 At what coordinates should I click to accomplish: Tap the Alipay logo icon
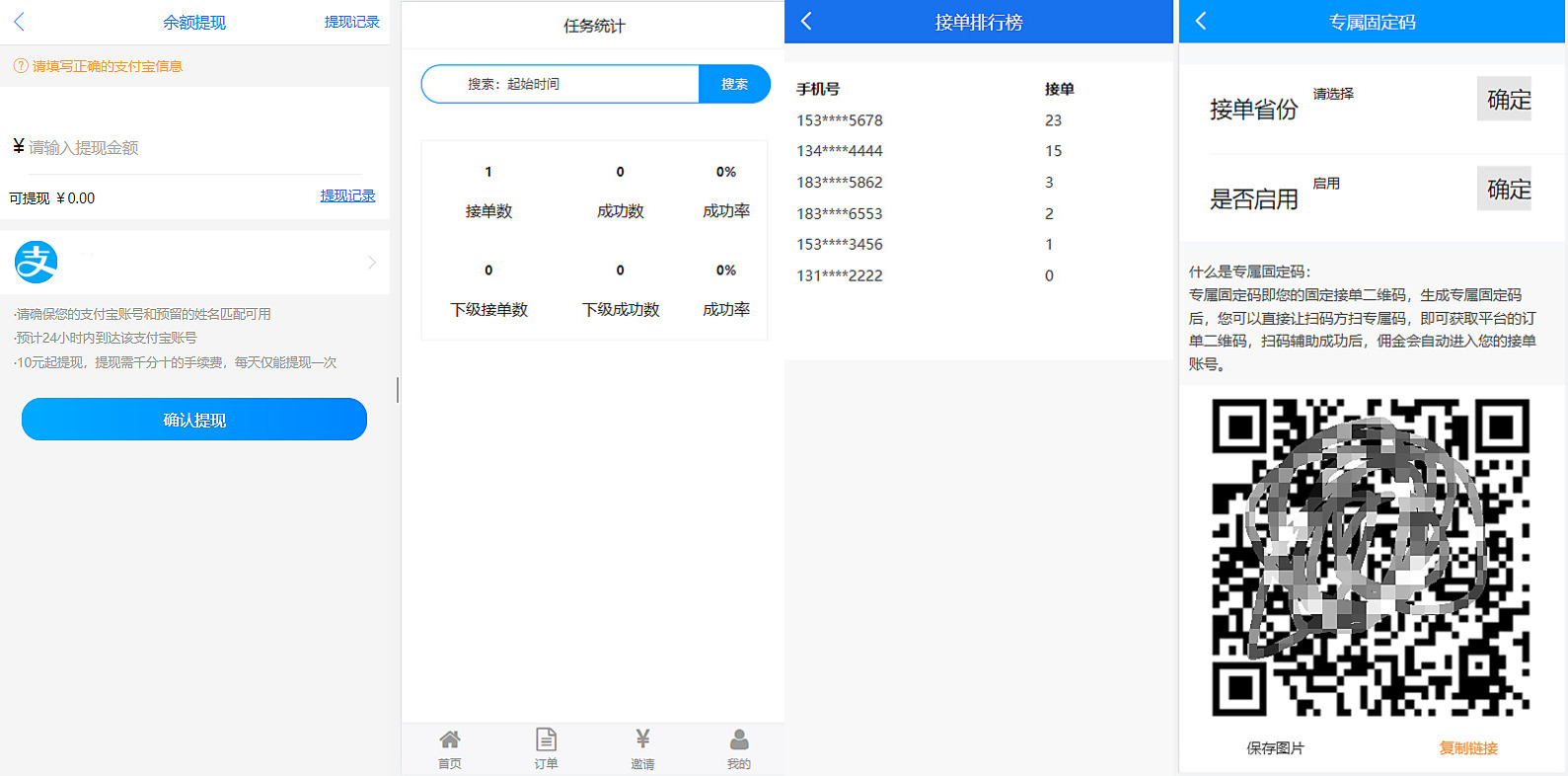coord(36,263)
